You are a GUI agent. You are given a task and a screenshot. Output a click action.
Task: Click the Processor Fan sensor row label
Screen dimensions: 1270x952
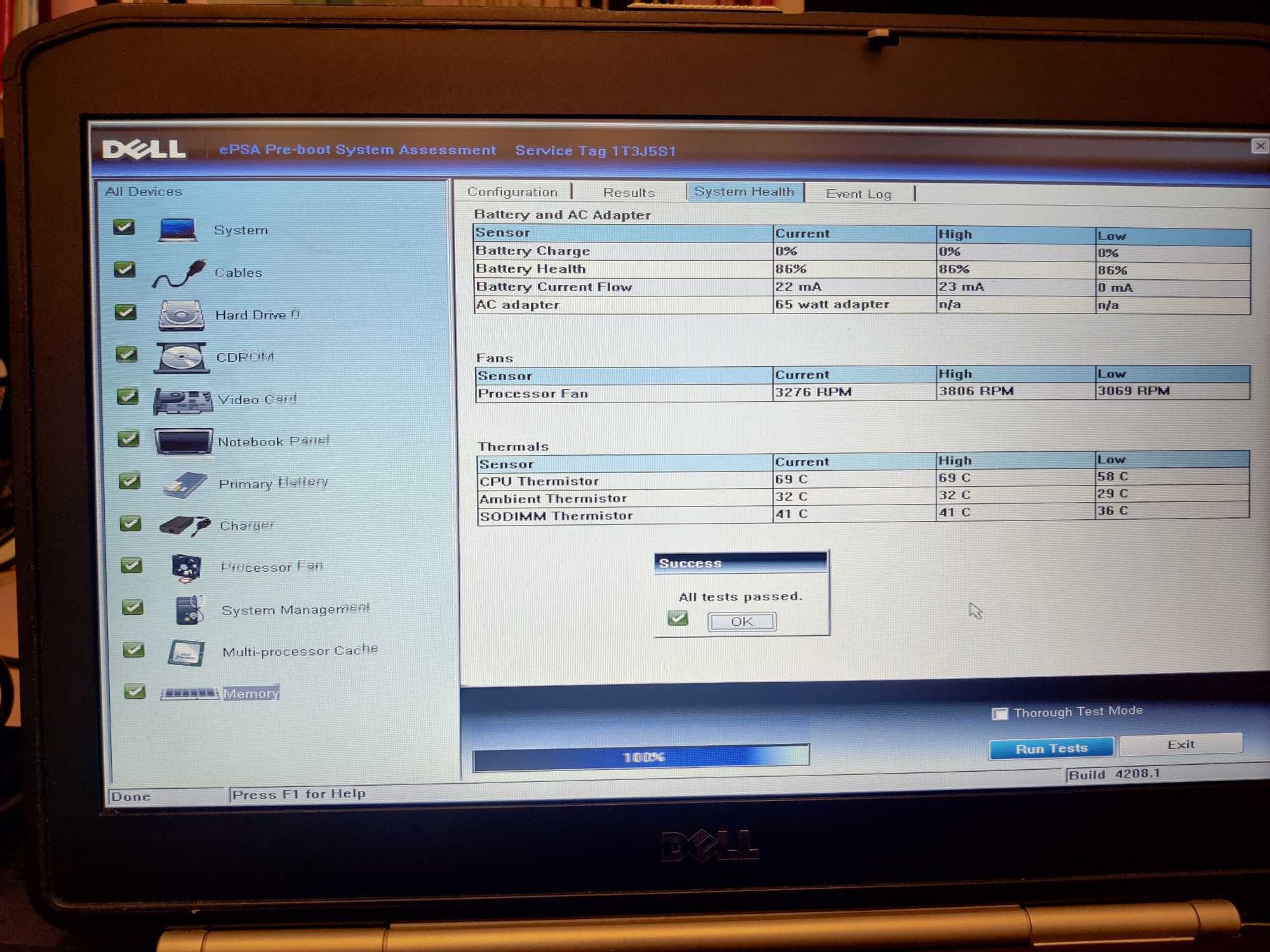pyautogui.click(x=532, y=393)
